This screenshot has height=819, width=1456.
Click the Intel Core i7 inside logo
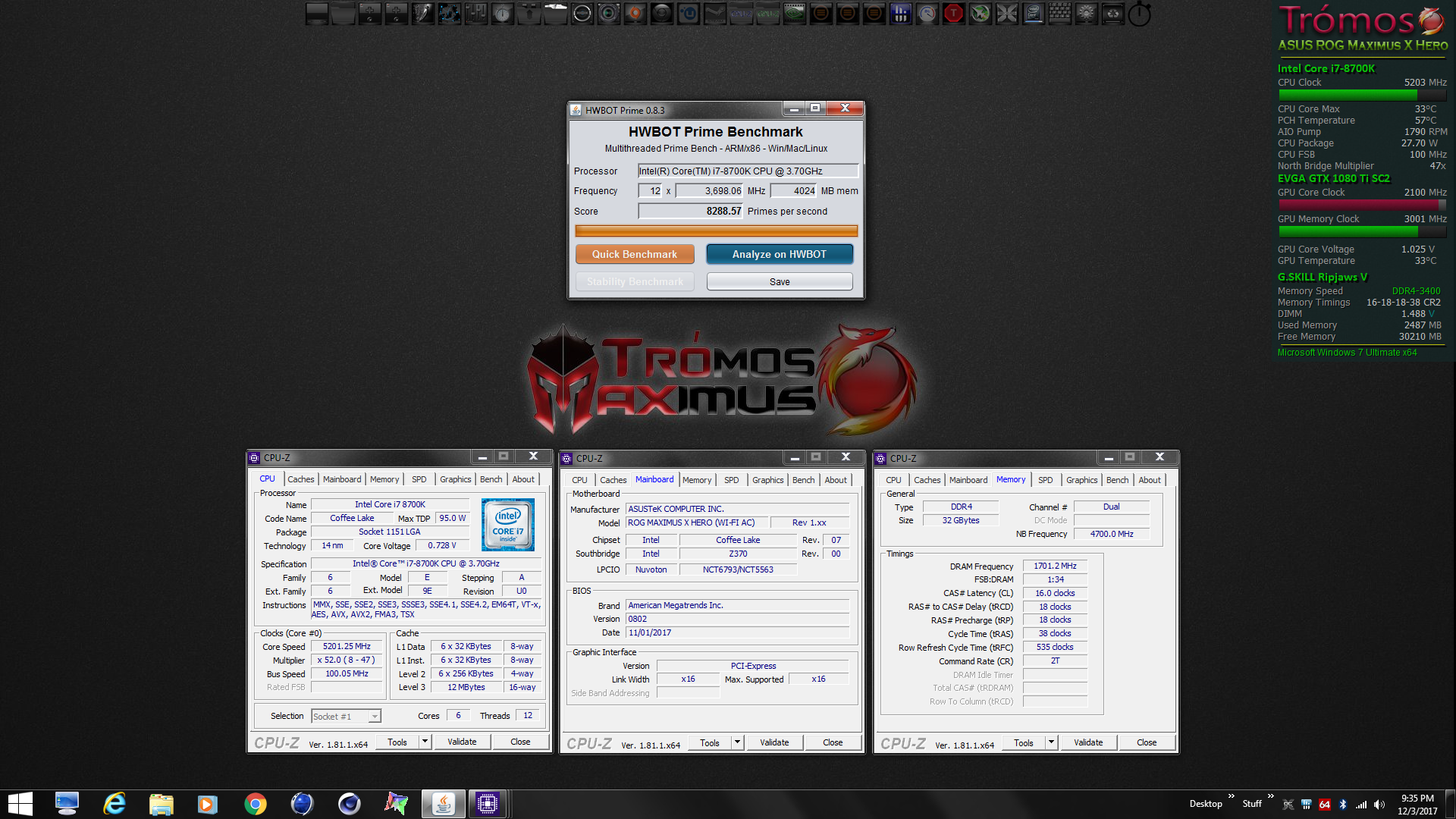(x=508, y=525)
